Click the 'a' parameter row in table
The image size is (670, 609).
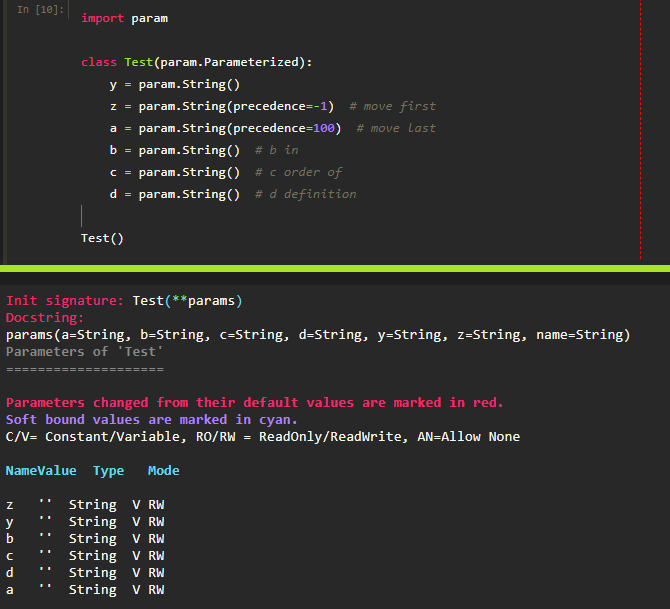[85, 590]
